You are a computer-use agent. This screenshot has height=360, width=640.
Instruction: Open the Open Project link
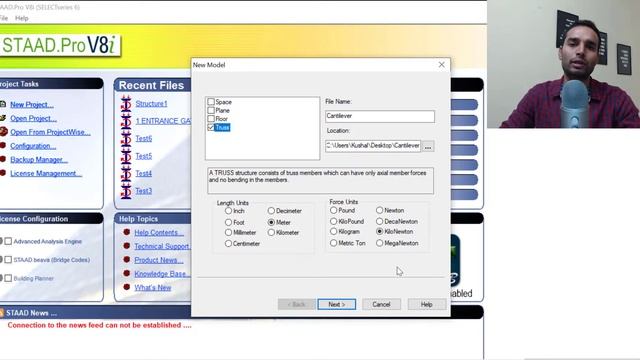tap(33, 118)
